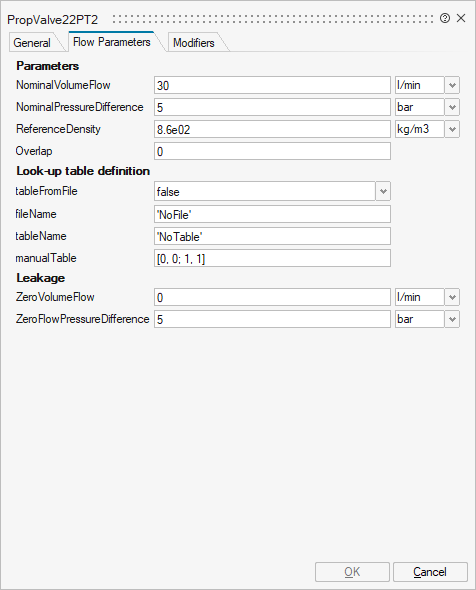The height and width of the screenshot is (590, 476).
Task: Select the Overlap input field
Action: (272, 151)
